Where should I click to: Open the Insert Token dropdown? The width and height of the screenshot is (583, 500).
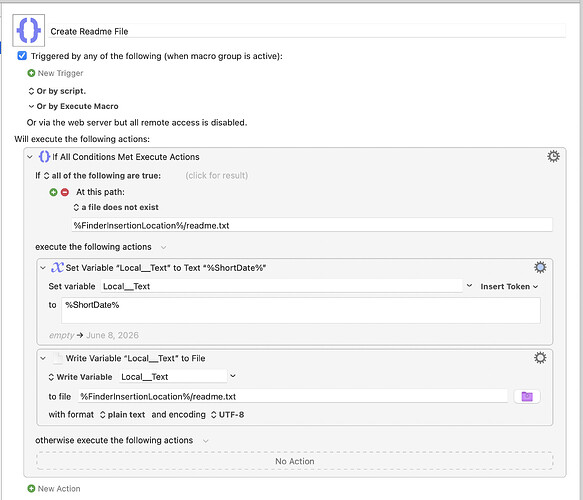pyautogui.click(x=509, y=287)
